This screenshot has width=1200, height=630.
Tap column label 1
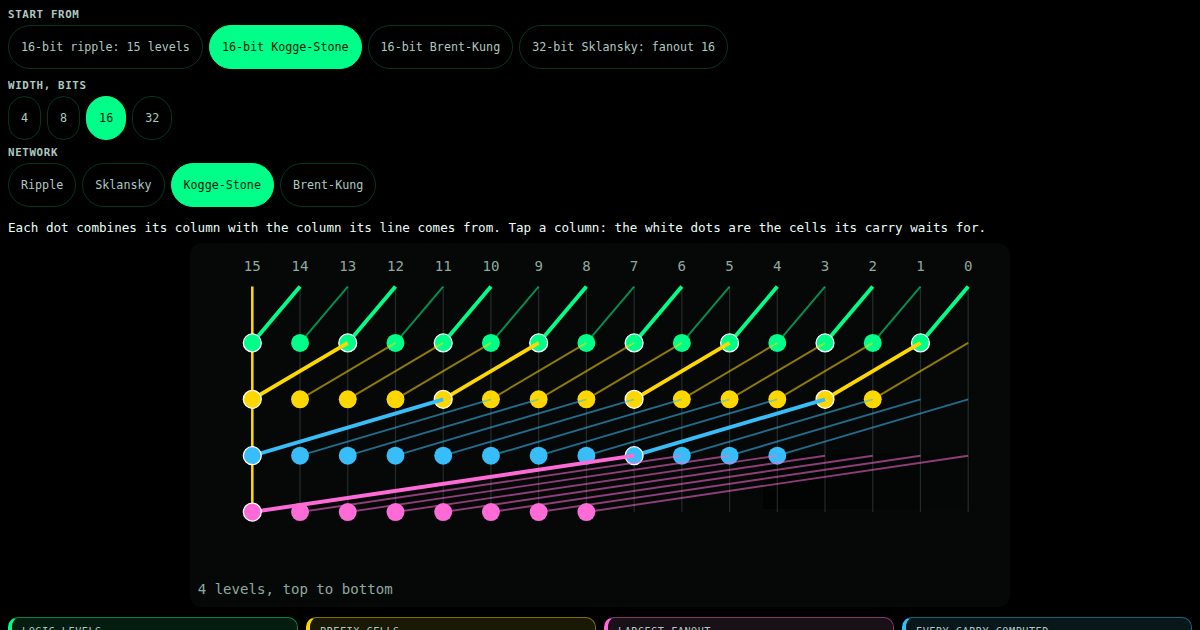click(920, 266)
